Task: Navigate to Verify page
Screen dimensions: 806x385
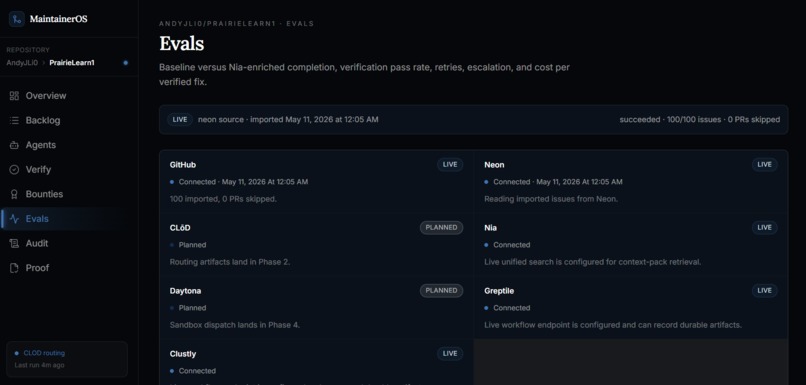Action: coord(69,170)
